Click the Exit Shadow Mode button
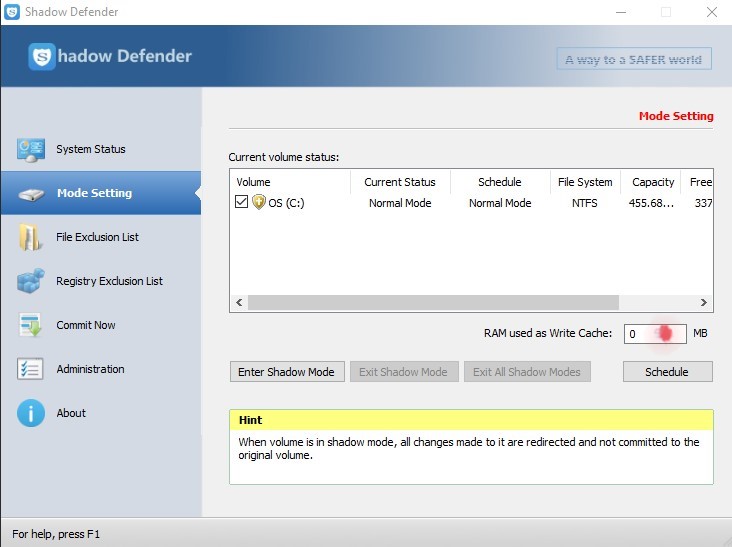 point(404,372)
